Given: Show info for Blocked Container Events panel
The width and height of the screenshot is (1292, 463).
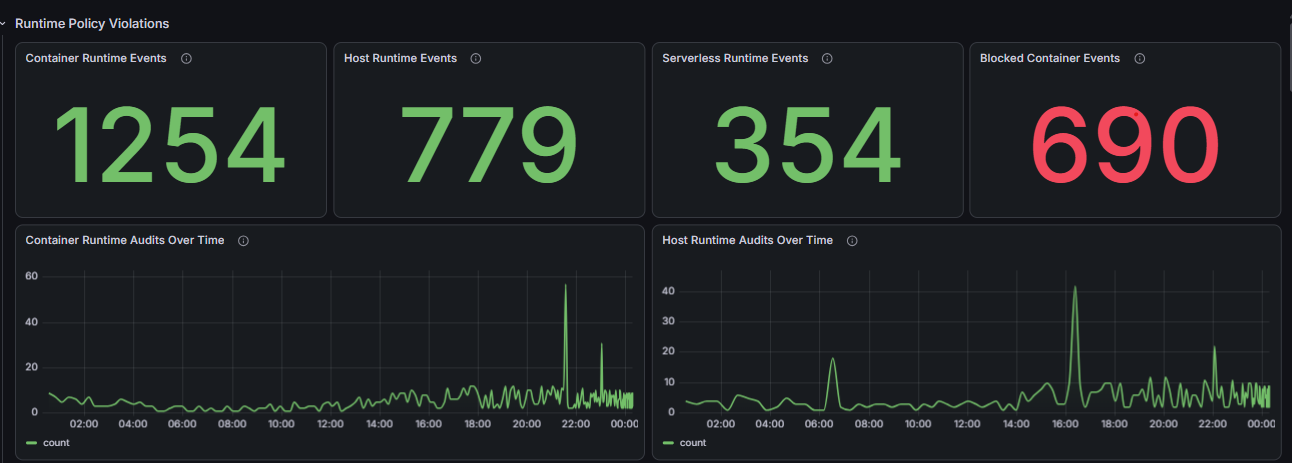Looking at the screenshot, I should pyautogui.click(x=1140, y=59).
